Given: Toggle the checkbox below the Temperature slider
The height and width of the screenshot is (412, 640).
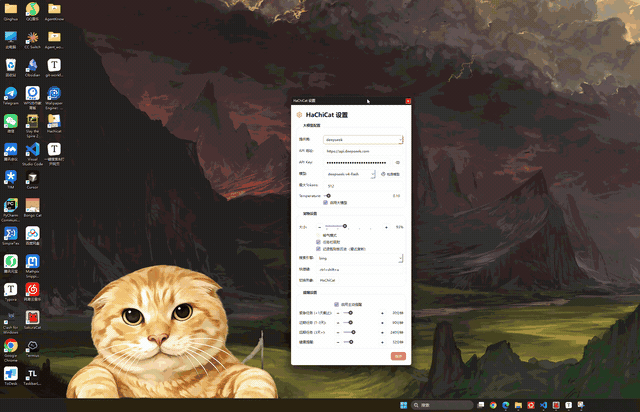Looking at the screenshot, I should [x=325, y=203].
